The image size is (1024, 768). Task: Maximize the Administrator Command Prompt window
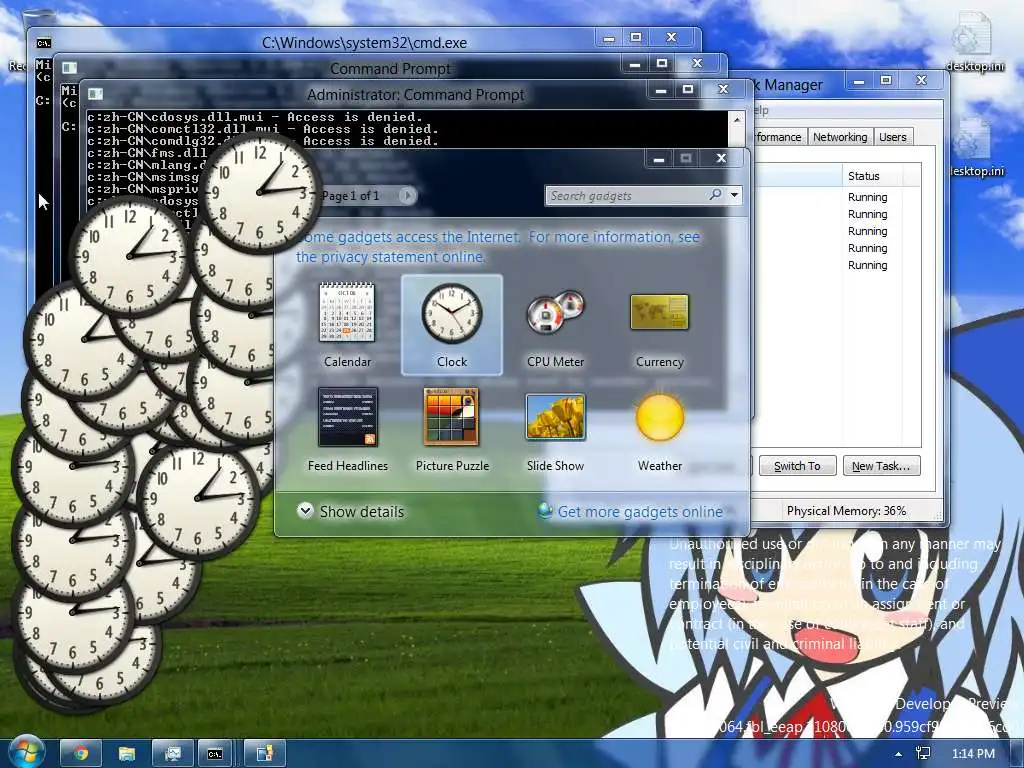pyautogui.click(x=688, y=90)
